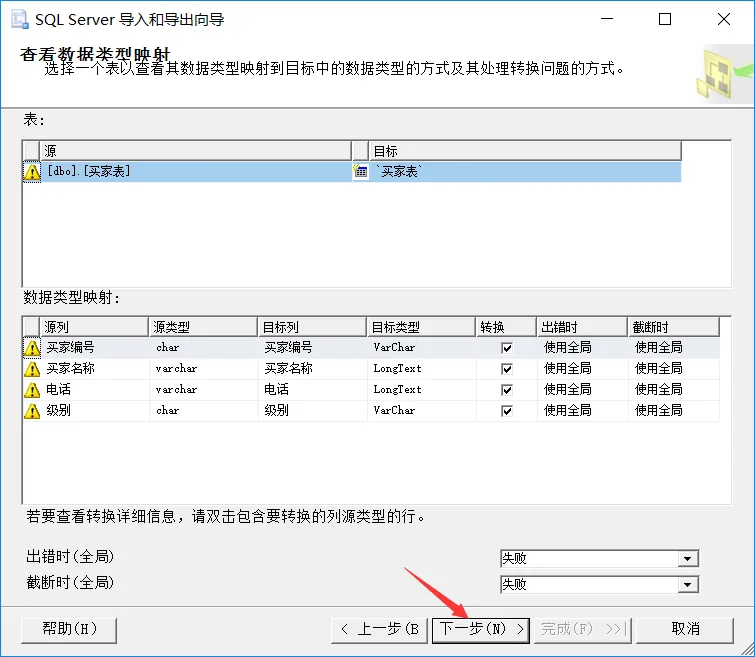Cancel the wizard with the 取消 button
The width and height of the screenshot is (755, 657).
click(x=685, y=630)
